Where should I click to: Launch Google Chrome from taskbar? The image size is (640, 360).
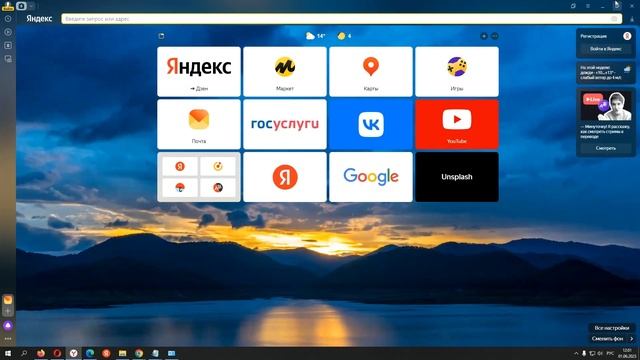[x=139, y=353]
